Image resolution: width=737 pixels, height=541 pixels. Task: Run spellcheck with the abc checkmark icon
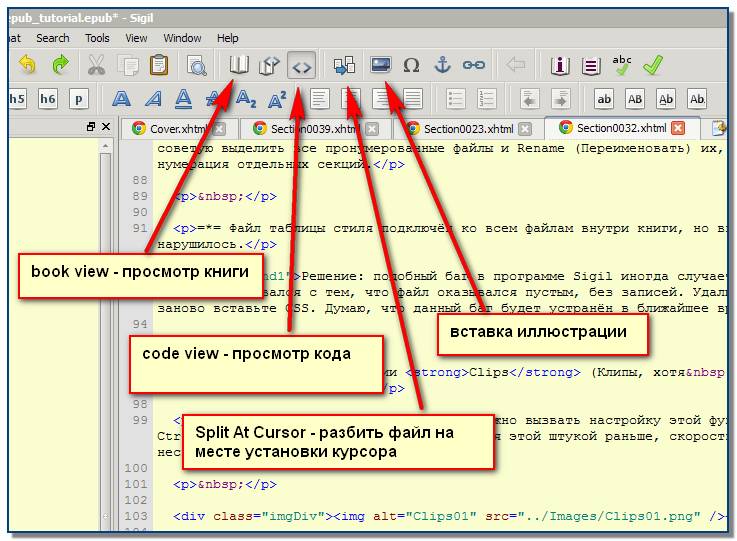click(x=621, y=65)
